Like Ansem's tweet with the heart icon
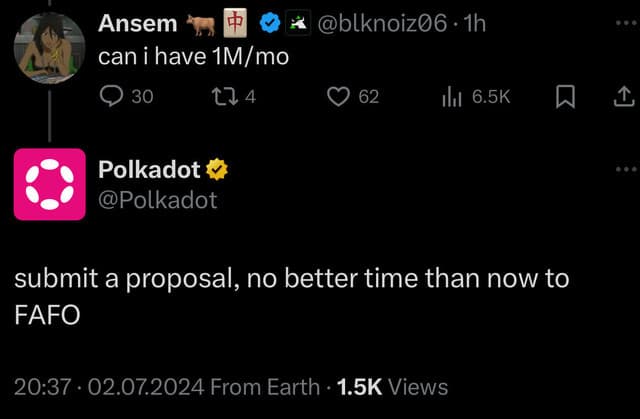The height and width of the screenshot is (419, 640). 338,97
